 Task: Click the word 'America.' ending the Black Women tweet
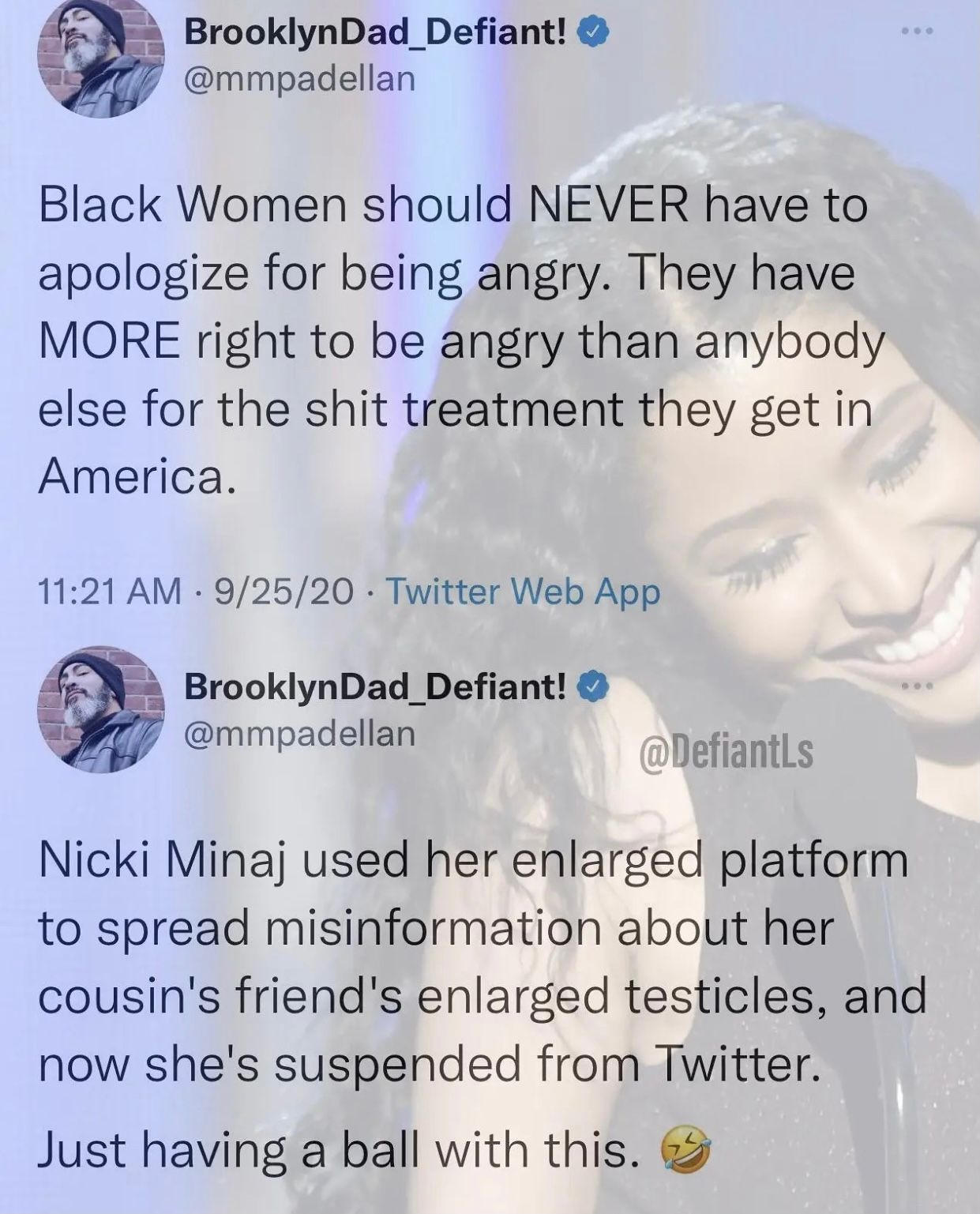137,476
